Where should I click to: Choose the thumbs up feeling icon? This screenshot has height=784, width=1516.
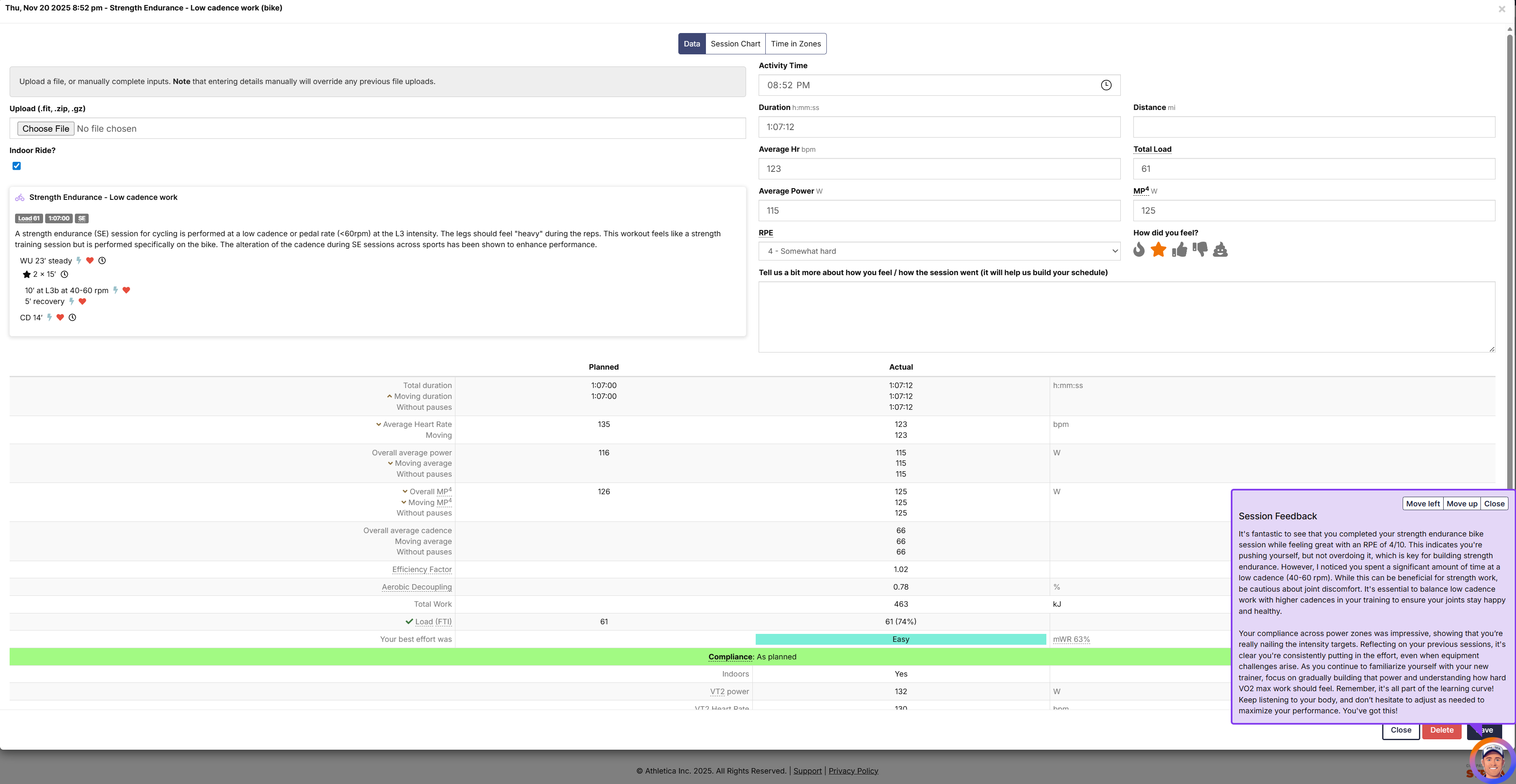click(1179, 250)
